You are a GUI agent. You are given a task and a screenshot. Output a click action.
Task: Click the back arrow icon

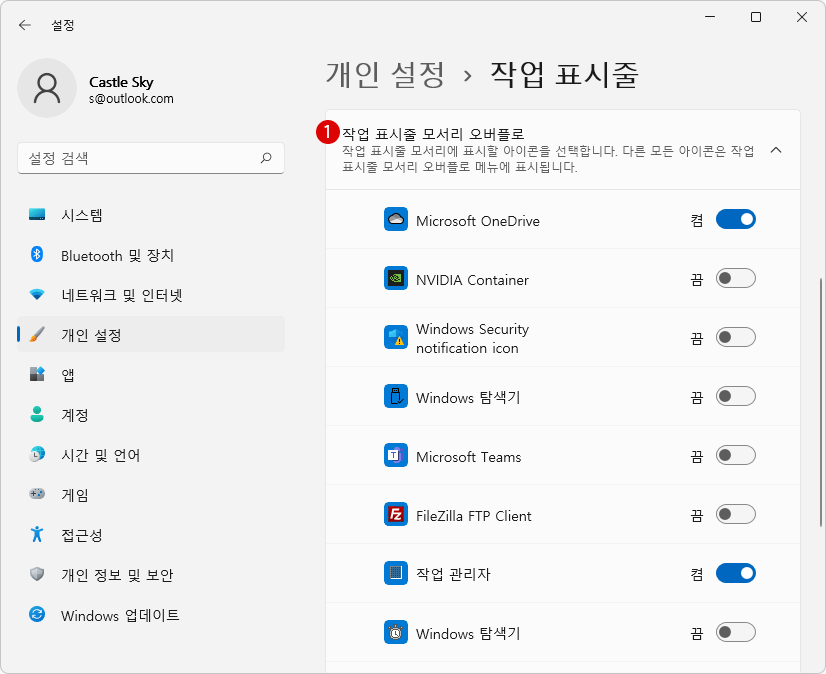[25, 25]
